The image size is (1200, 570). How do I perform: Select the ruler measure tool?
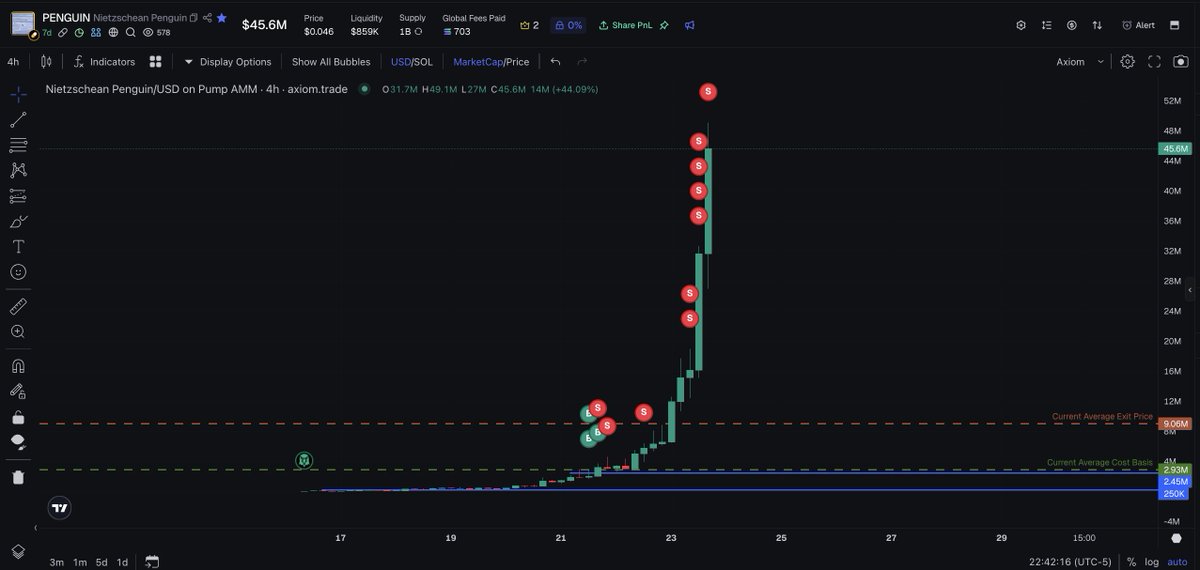pyautogui.click(x=18, y=306)
